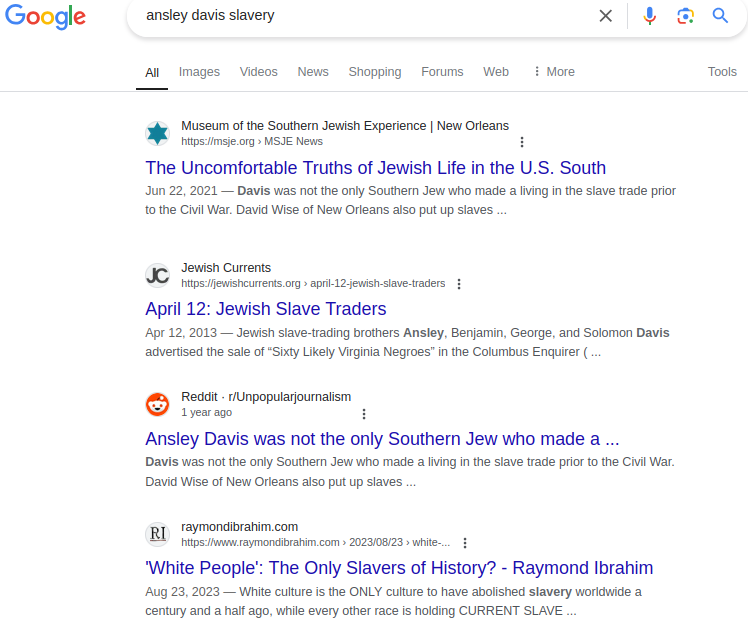This screenshot has width=748, height=621.
Task: Open Google Lens image search icon
Action: pos(686,16)
